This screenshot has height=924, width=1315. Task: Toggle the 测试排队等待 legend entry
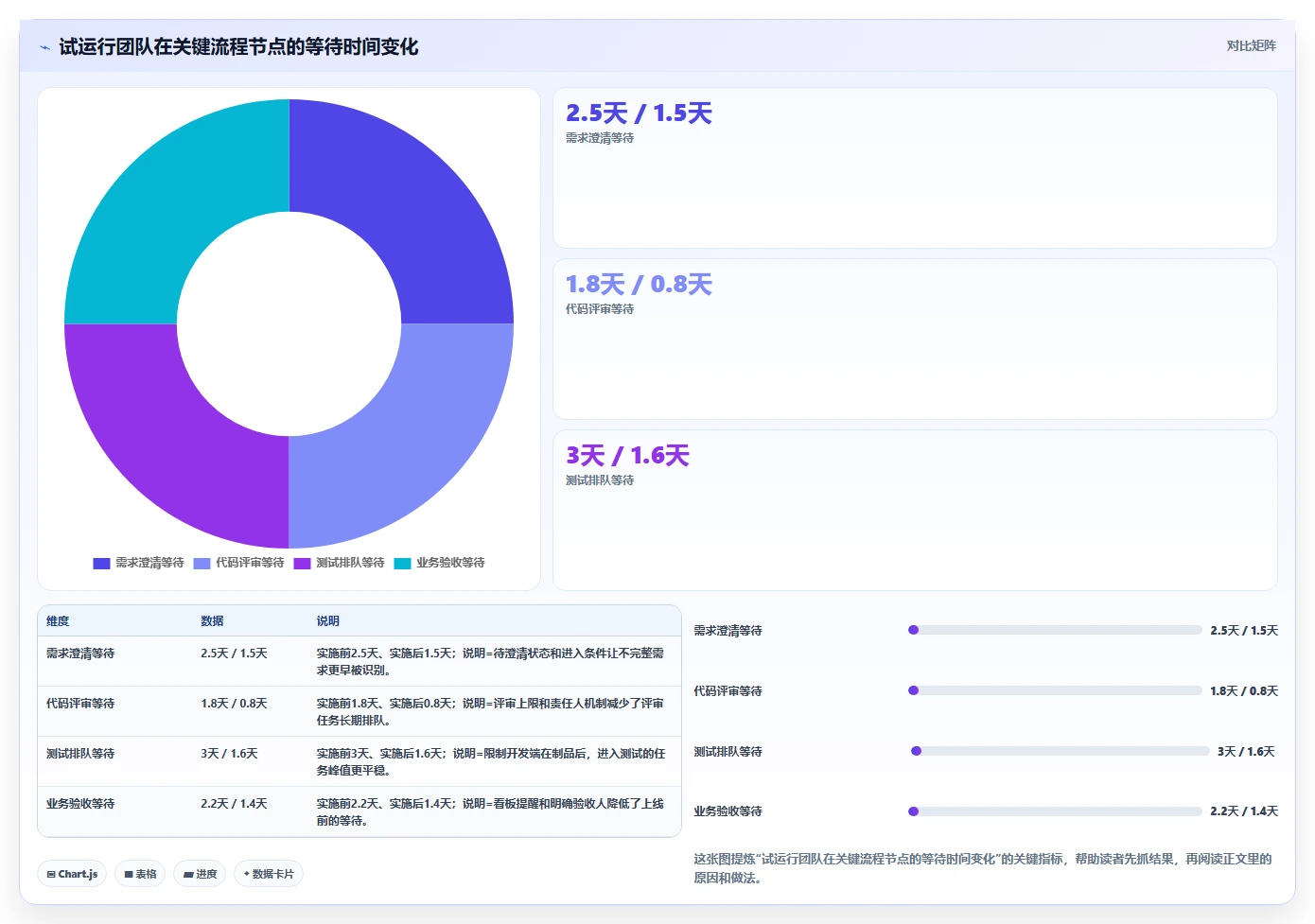coord(339,563)
